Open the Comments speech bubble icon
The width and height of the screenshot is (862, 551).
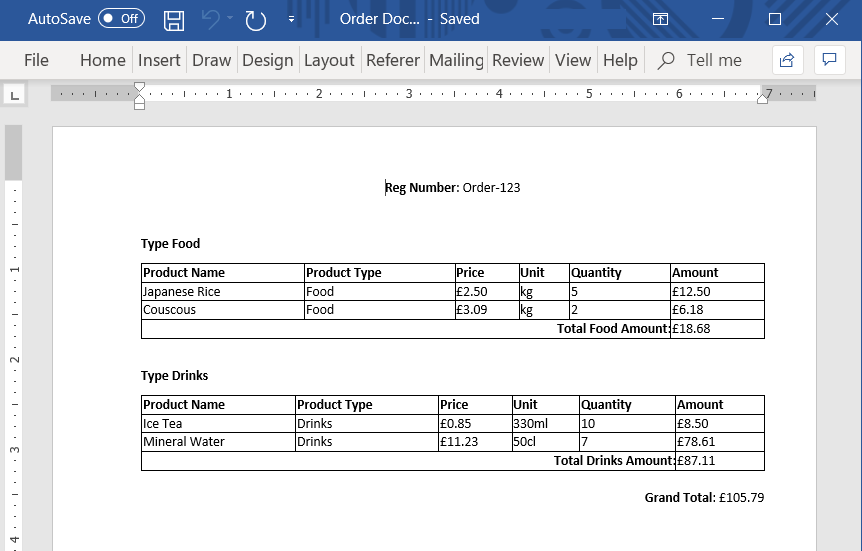click(829, 60)
